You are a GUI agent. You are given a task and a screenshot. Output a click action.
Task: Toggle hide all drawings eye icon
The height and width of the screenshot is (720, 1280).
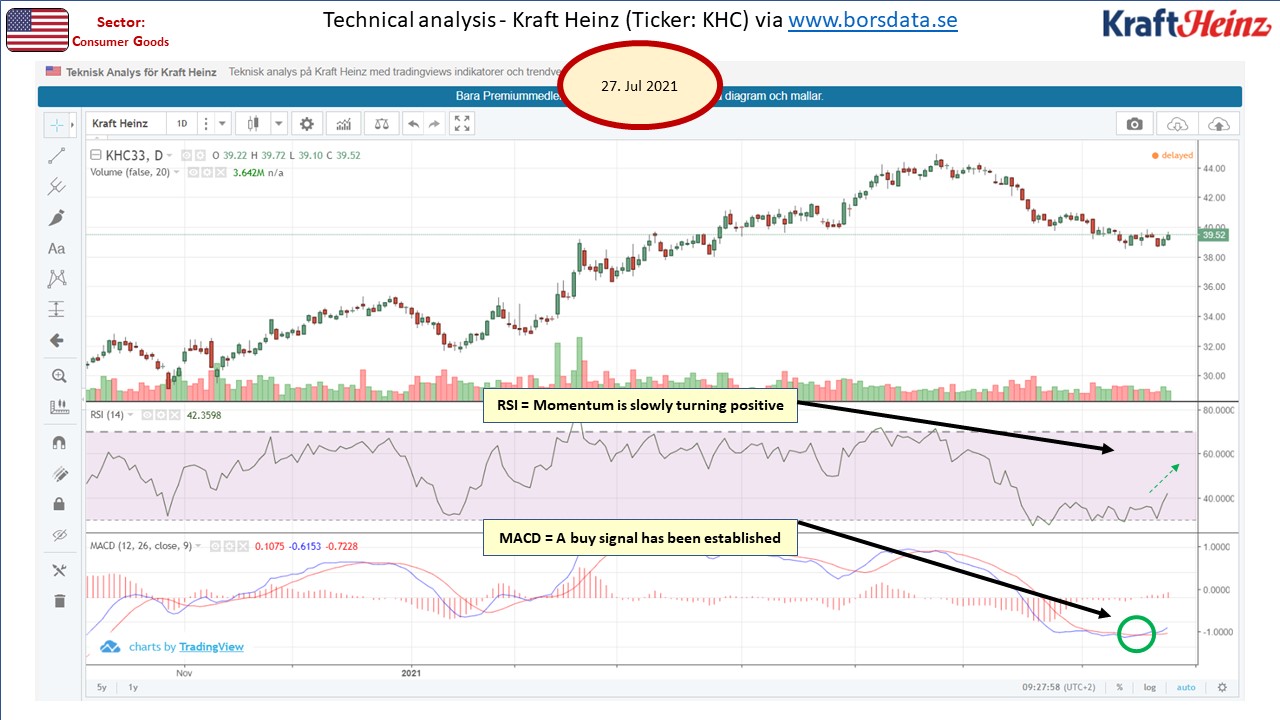pos(58,535)
